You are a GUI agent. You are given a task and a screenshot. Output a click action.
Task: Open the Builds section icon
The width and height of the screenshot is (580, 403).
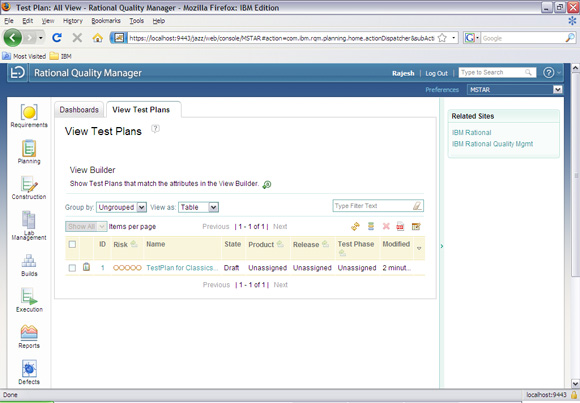point(29,261)
